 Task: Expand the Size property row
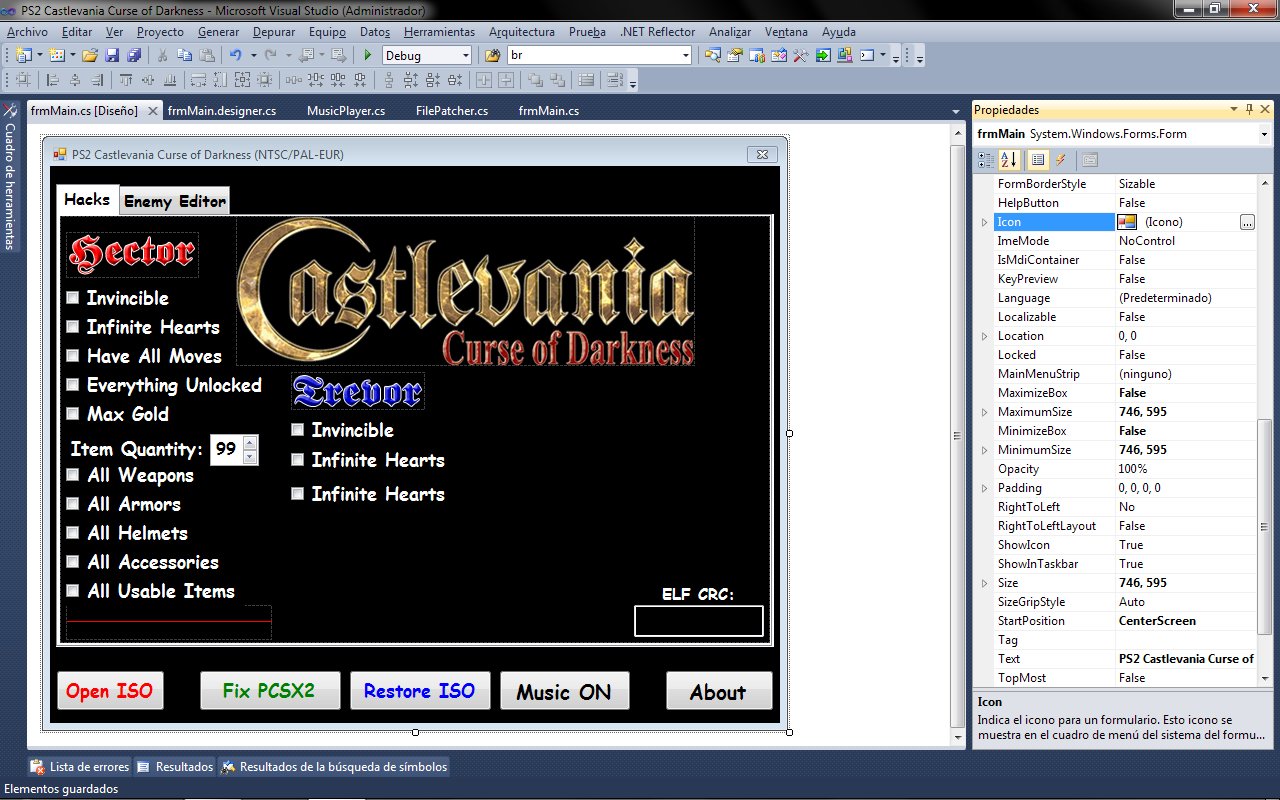(984, 583)
